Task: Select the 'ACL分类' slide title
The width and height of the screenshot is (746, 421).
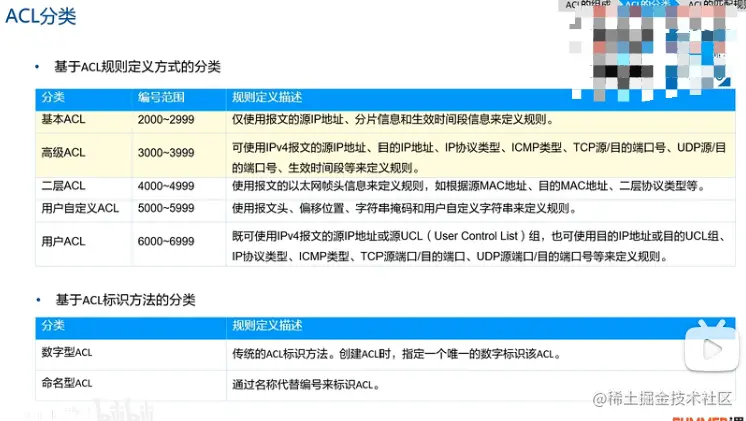Action: 40,17
